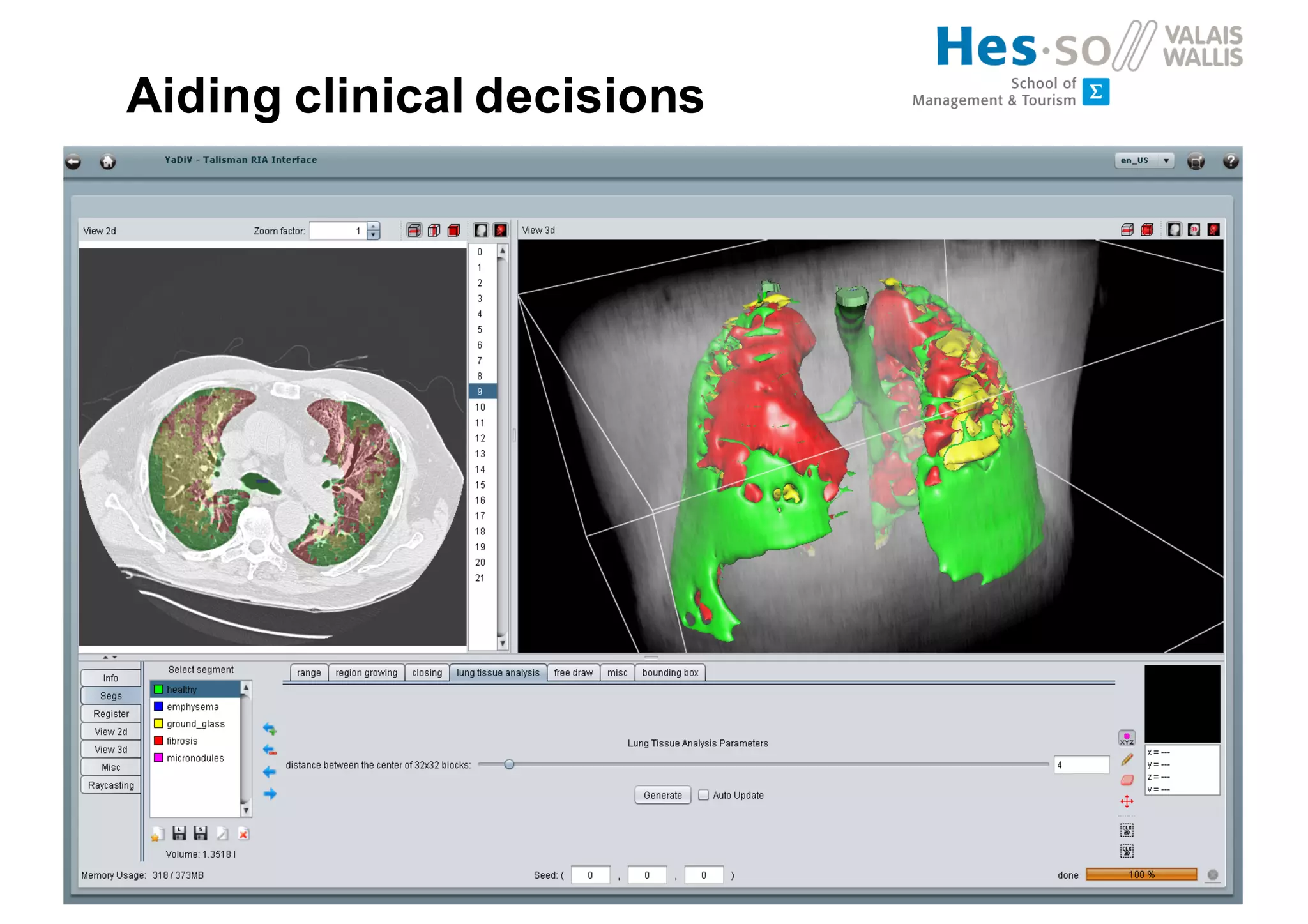Click the vertical-slice cube icon in View 2d
The height and width of the screenshot is (924, 1308).
click(x=434, y=230)
